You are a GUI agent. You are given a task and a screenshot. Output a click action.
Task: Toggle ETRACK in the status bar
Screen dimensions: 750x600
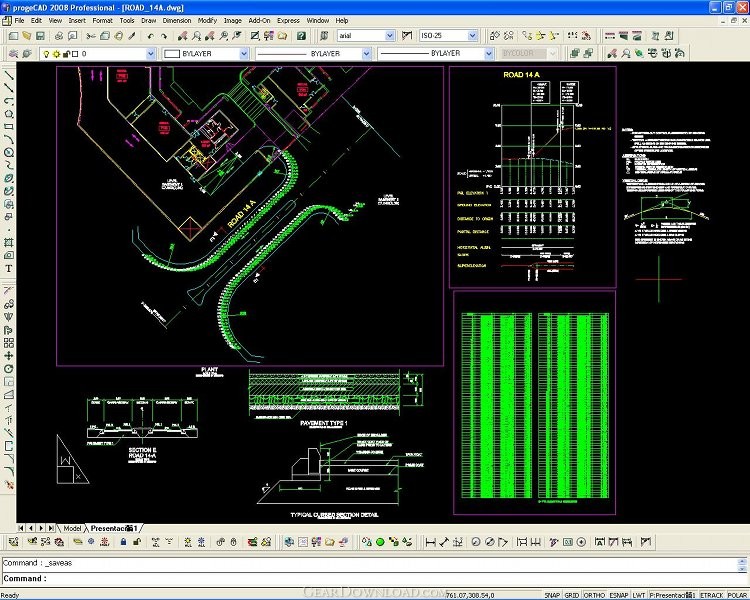(712, 595)
